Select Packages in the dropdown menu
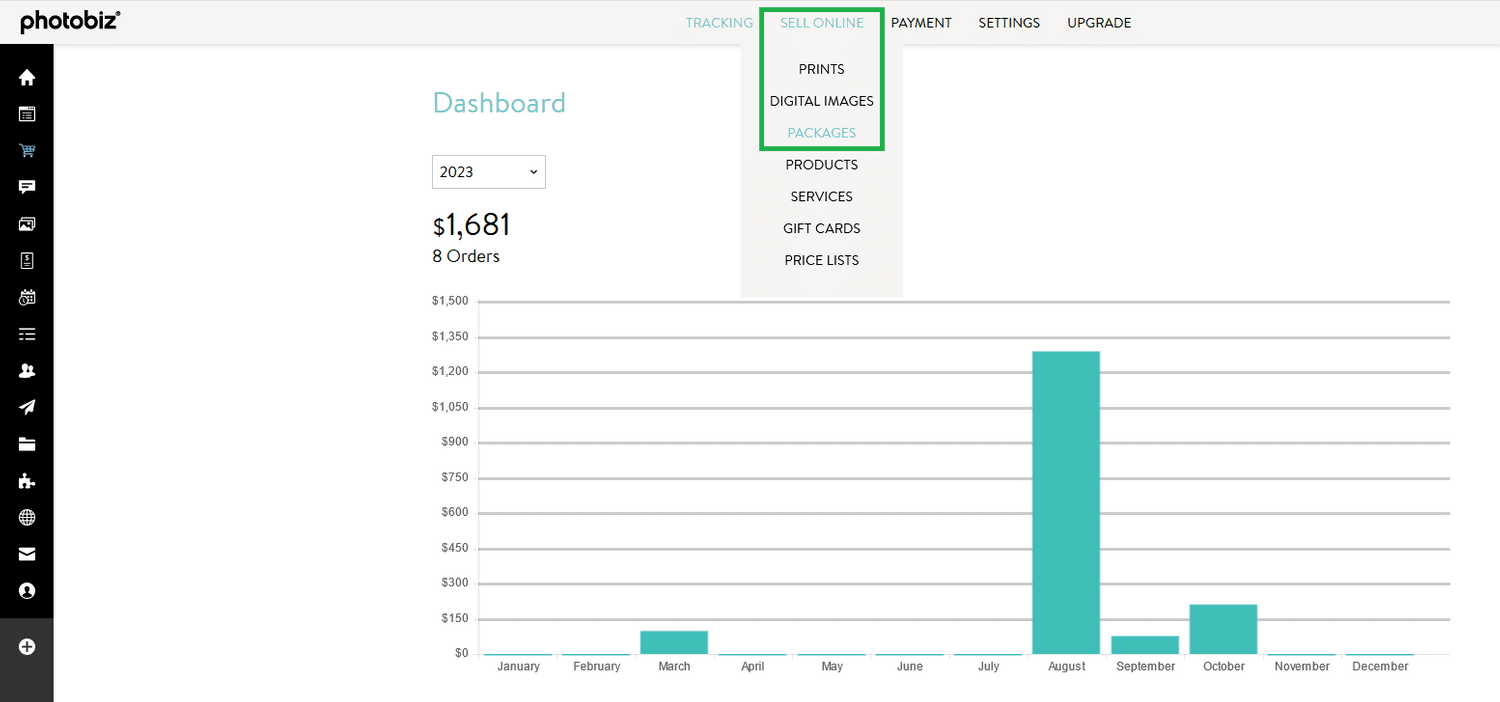 [821, 133]
